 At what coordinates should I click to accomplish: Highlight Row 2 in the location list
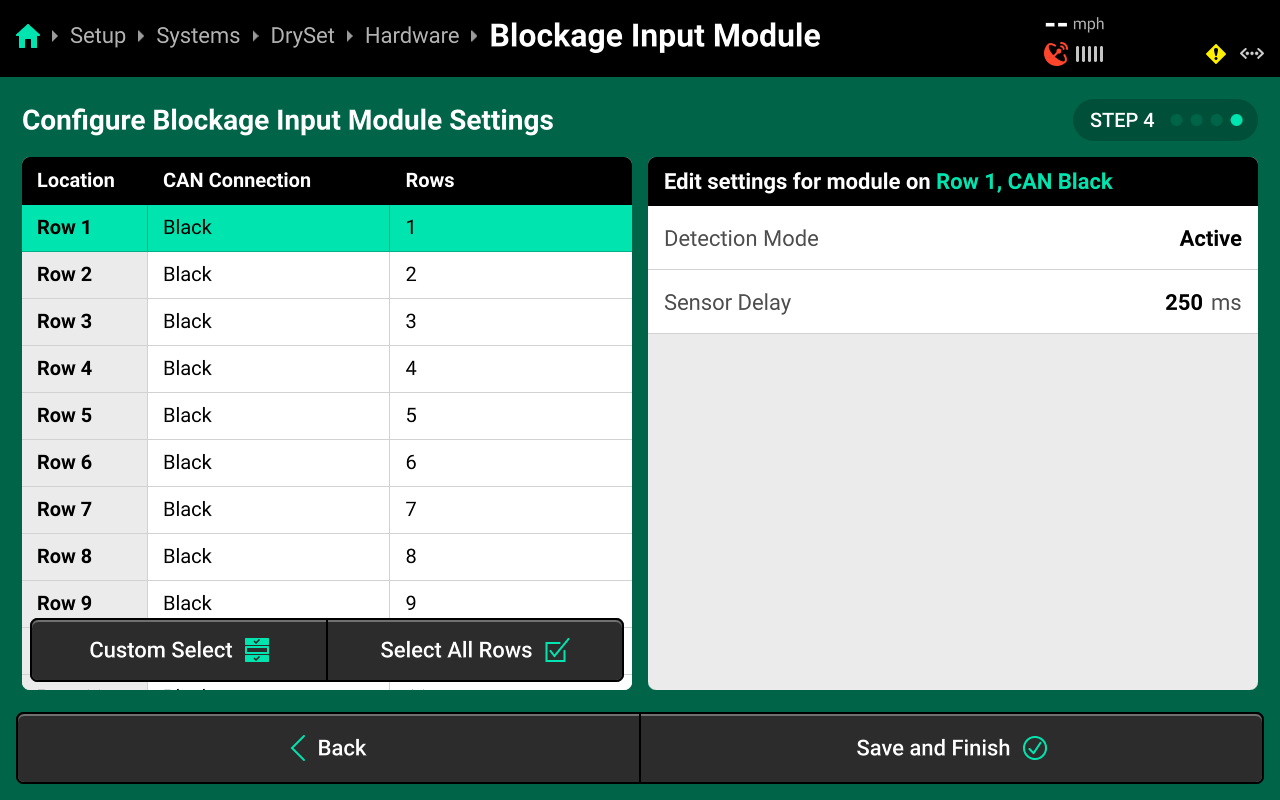coord(327,274)
